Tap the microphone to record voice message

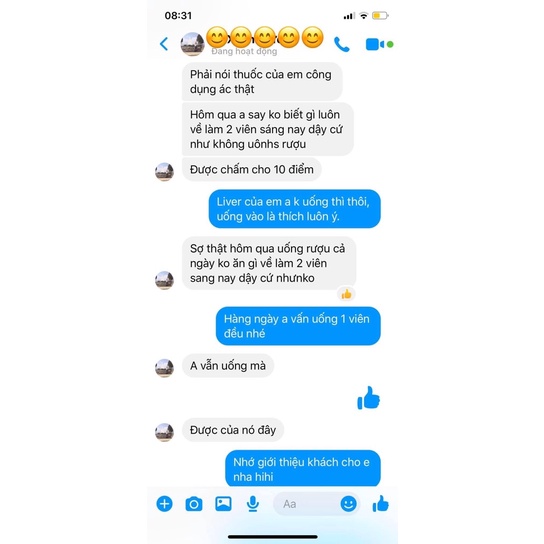tap(253, 504)
